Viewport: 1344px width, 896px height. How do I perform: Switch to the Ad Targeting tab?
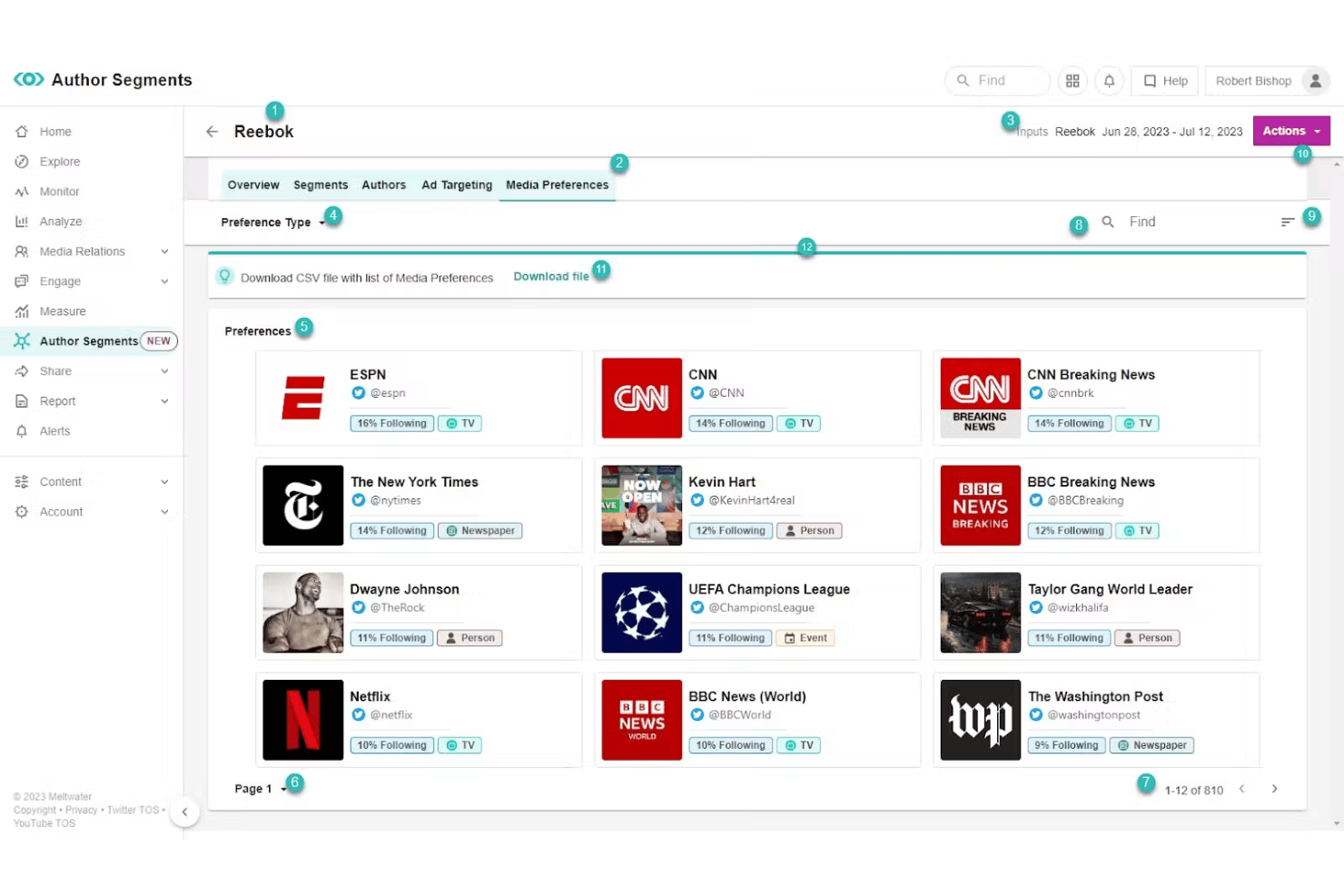[457, 185]
